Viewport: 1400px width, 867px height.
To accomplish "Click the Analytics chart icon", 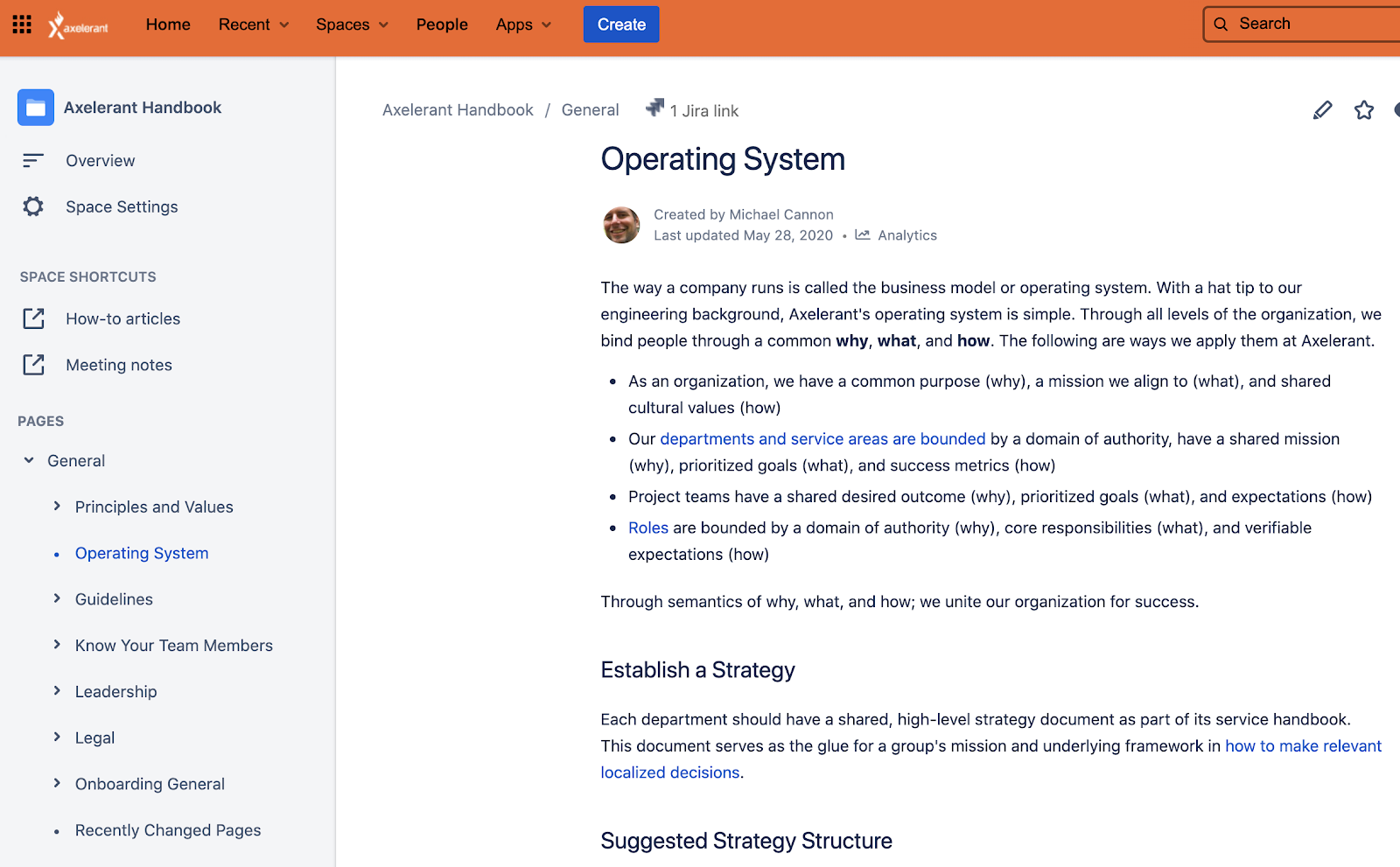I will [x=863, y=235].
